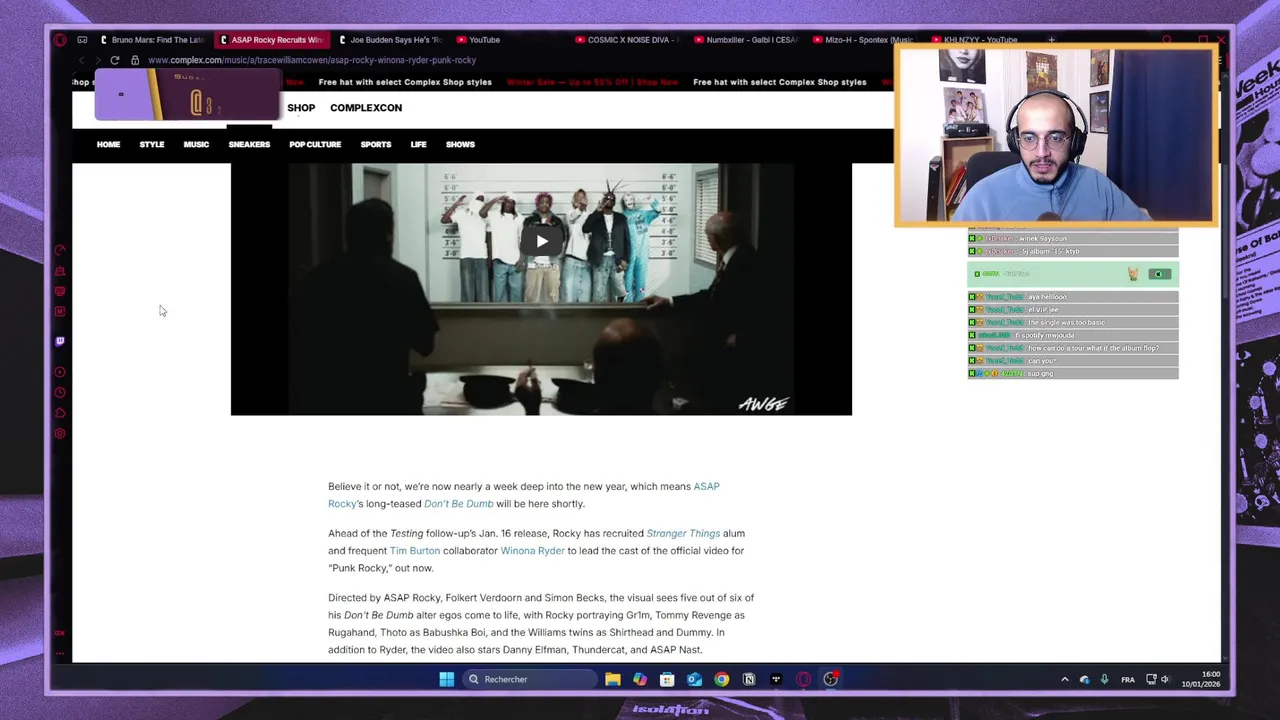Go forward in browser history
Viewport: 1280px width, 720px height.
(98, 60)
